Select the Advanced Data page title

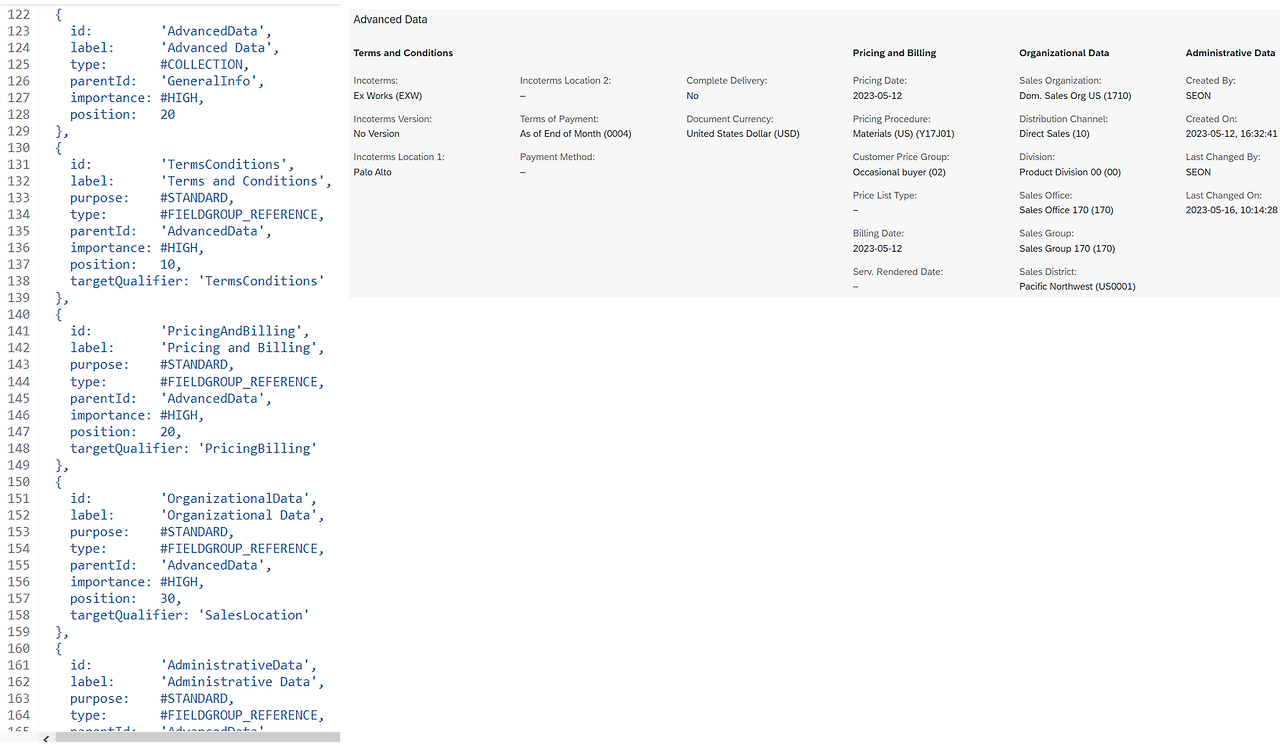392,19
